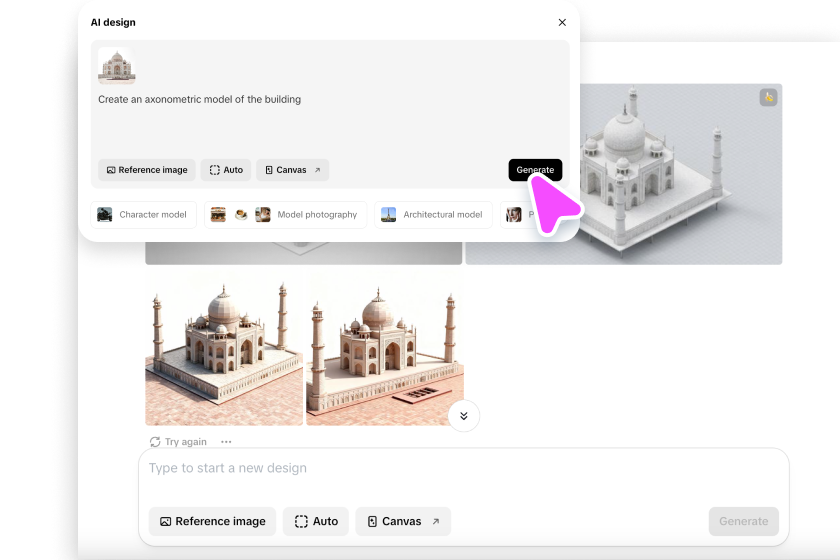This screenshot has height=560, width=840.
Task: Click the Try again refresh icon
Action: (155, 442)
